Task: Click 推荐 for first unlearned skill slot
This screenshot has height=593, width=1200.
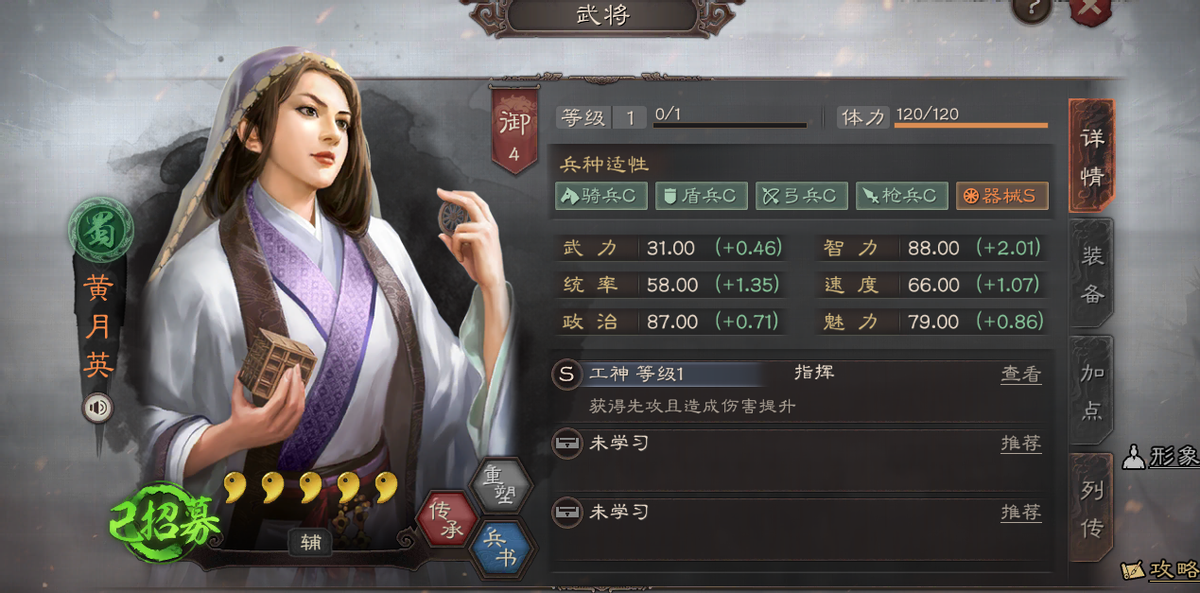Action: click(x=1021, y=443)
